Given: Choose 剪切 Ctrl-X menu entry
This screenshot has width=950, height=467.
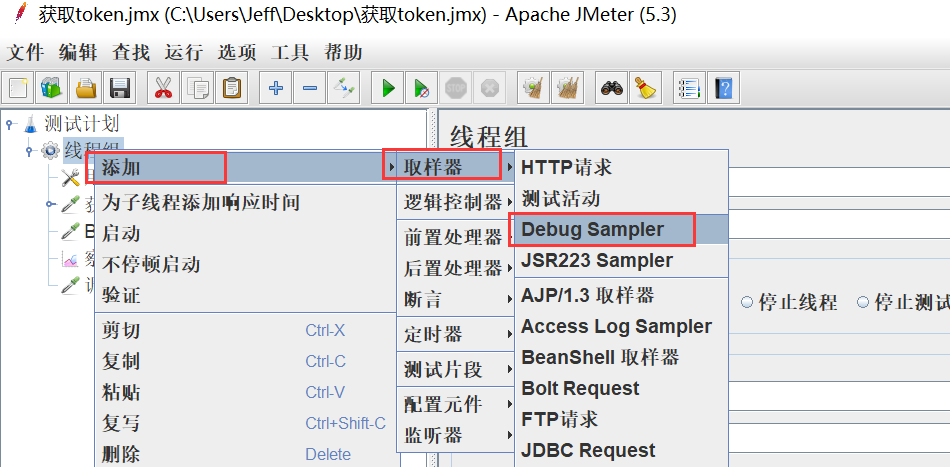Looking at the screenshot, I should tap(246, 331).
